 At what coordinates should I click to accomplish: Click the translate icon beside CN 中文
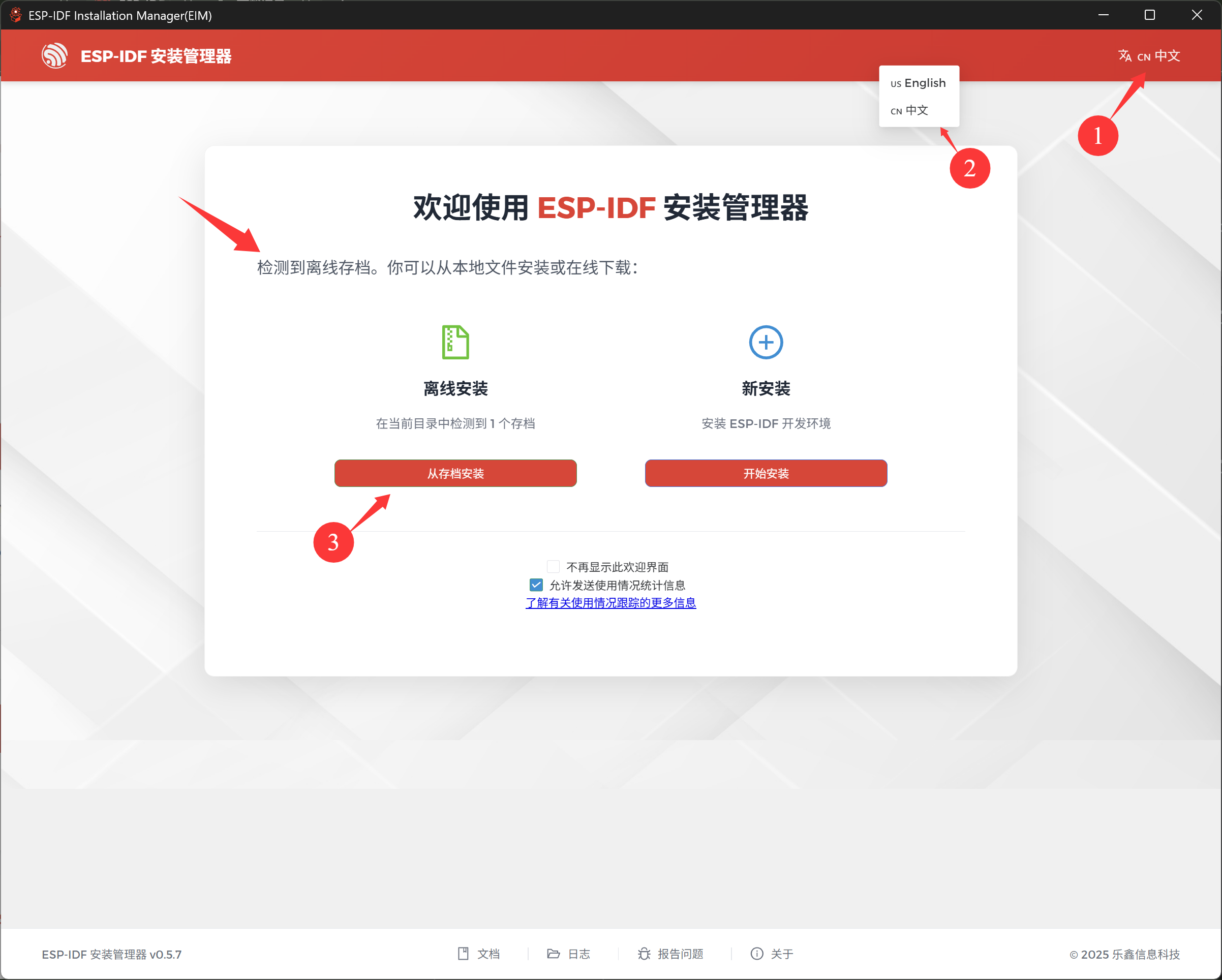tap(1124, 55)
